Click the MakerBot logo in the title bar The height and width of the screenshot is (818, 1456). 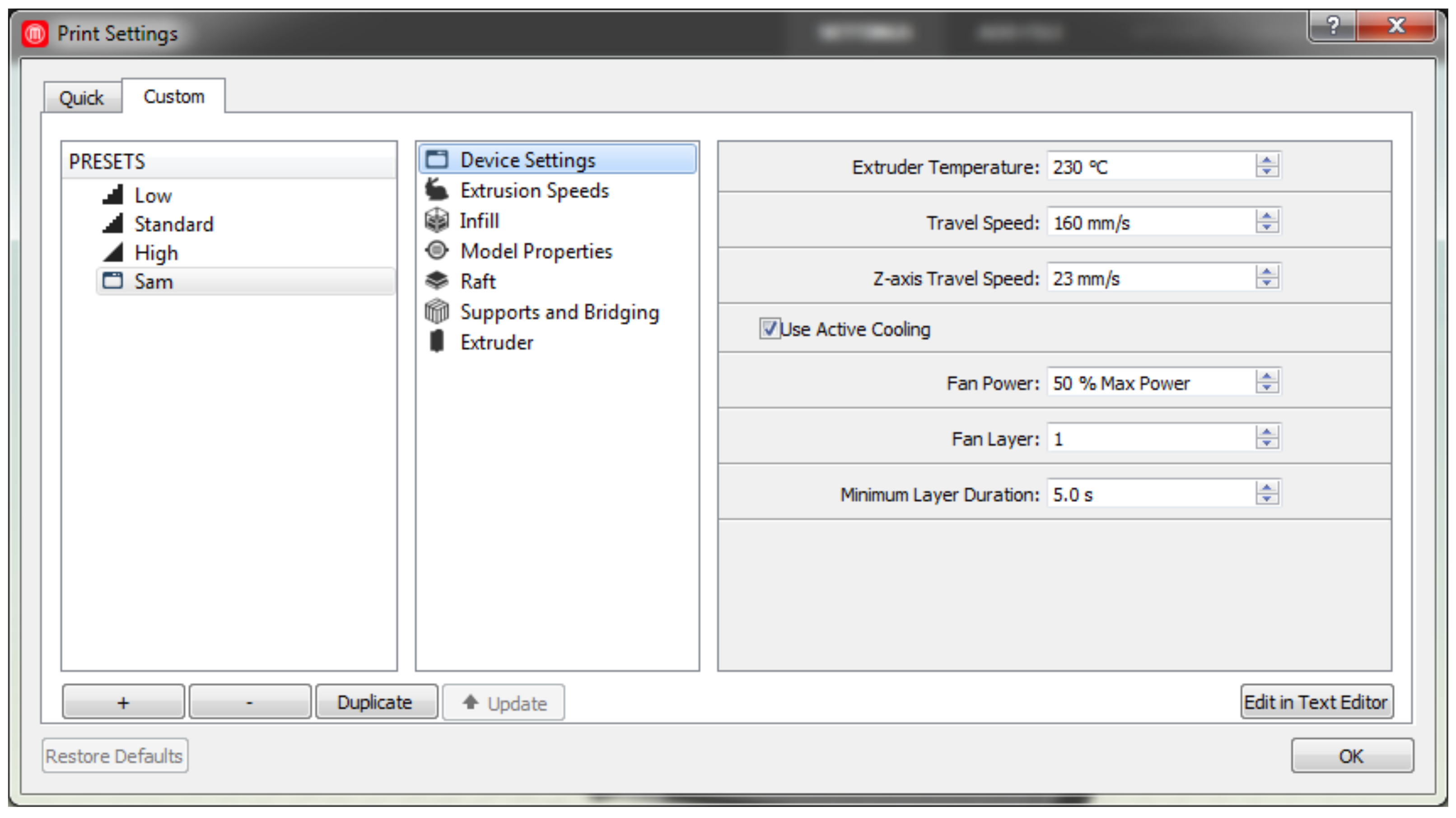(x=35, y=34)
